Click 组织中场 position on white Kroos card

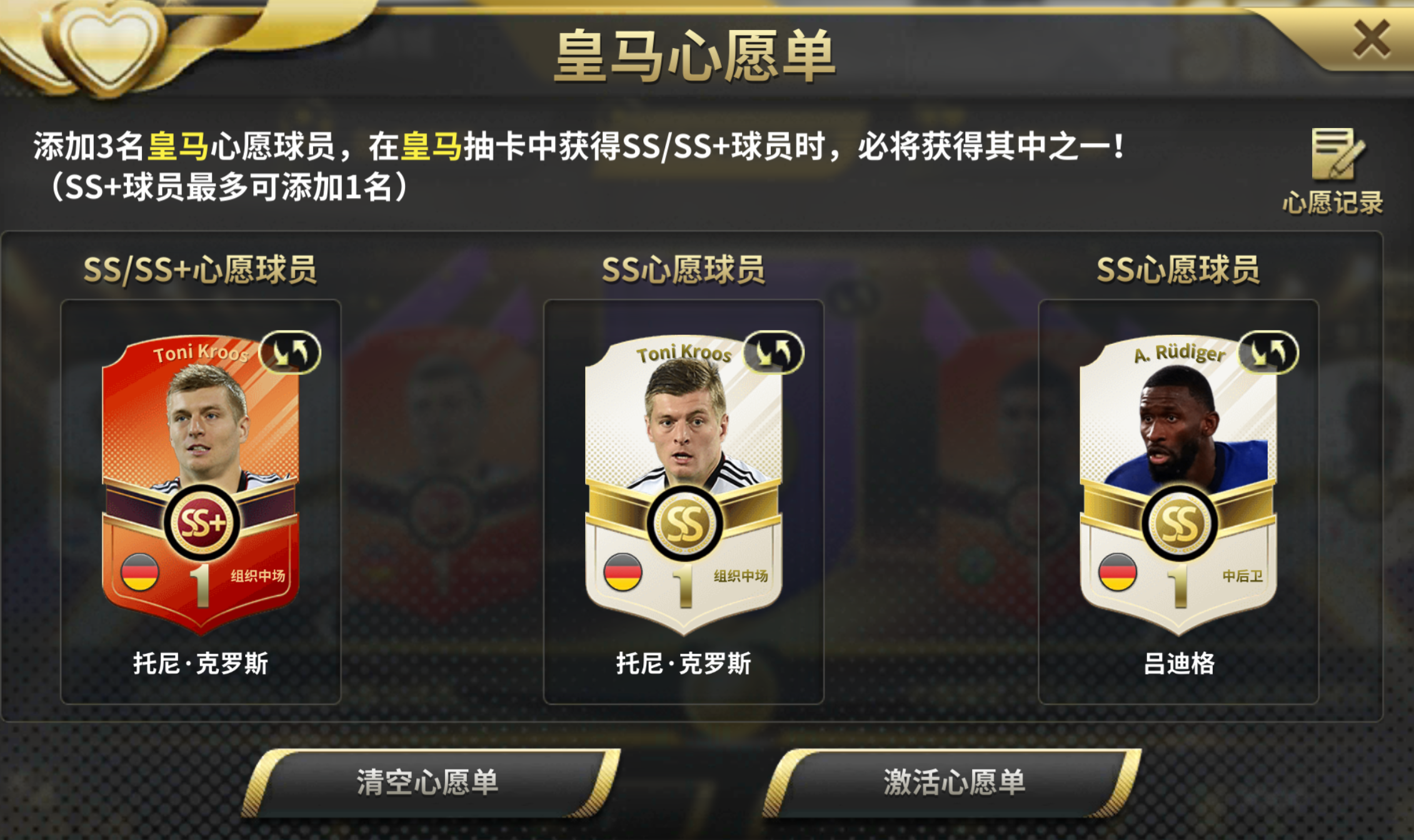(x=741, y=576)
